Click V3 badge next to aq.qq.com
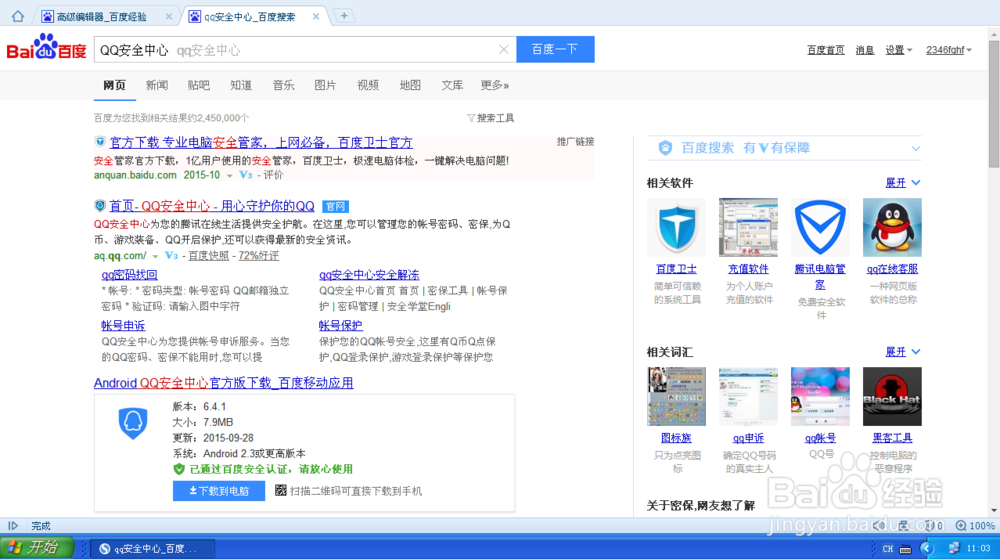 pyautogui.click(x=171, y=256)
